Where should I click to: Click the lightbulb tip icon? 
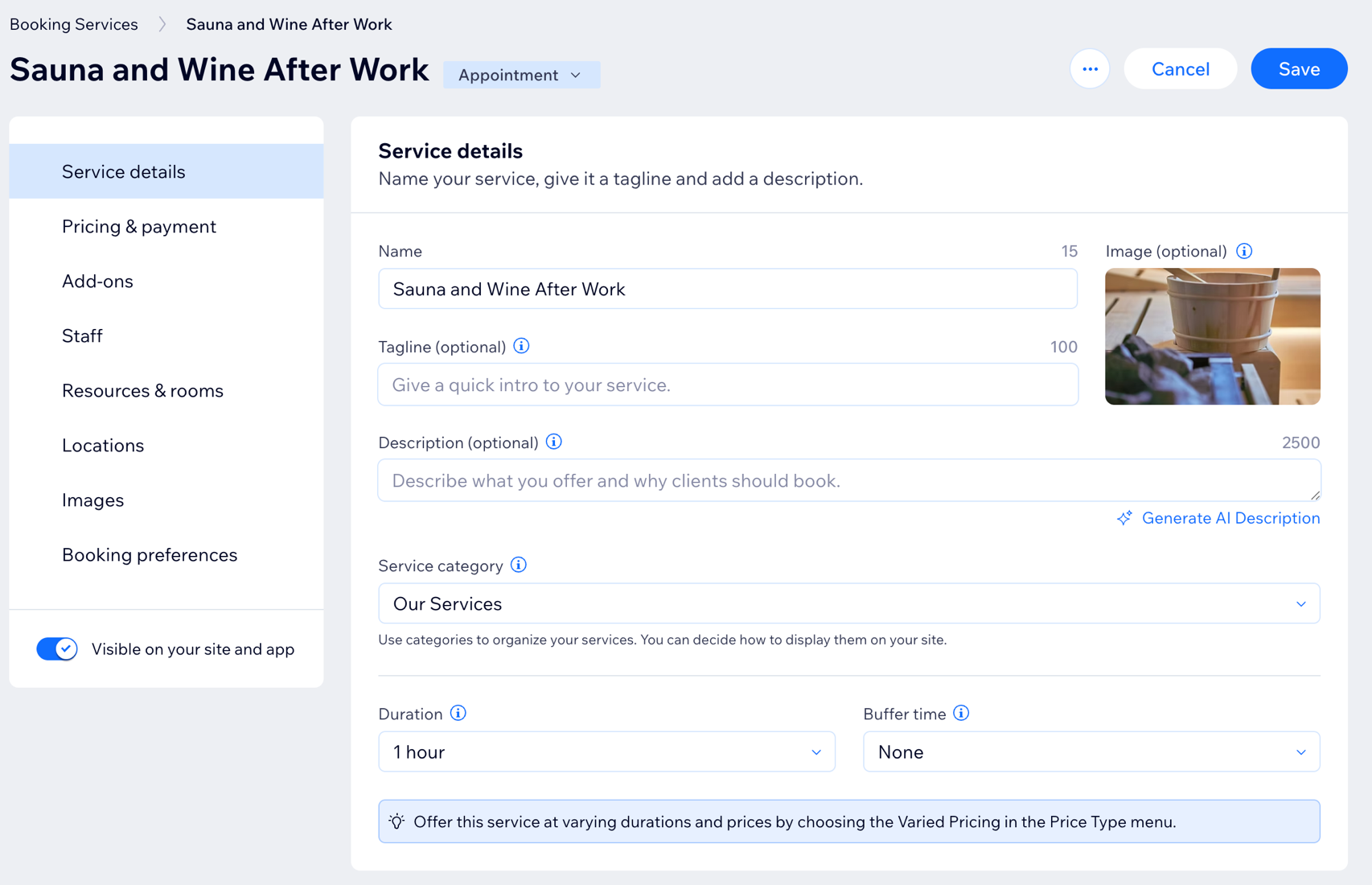pos(396,821)
